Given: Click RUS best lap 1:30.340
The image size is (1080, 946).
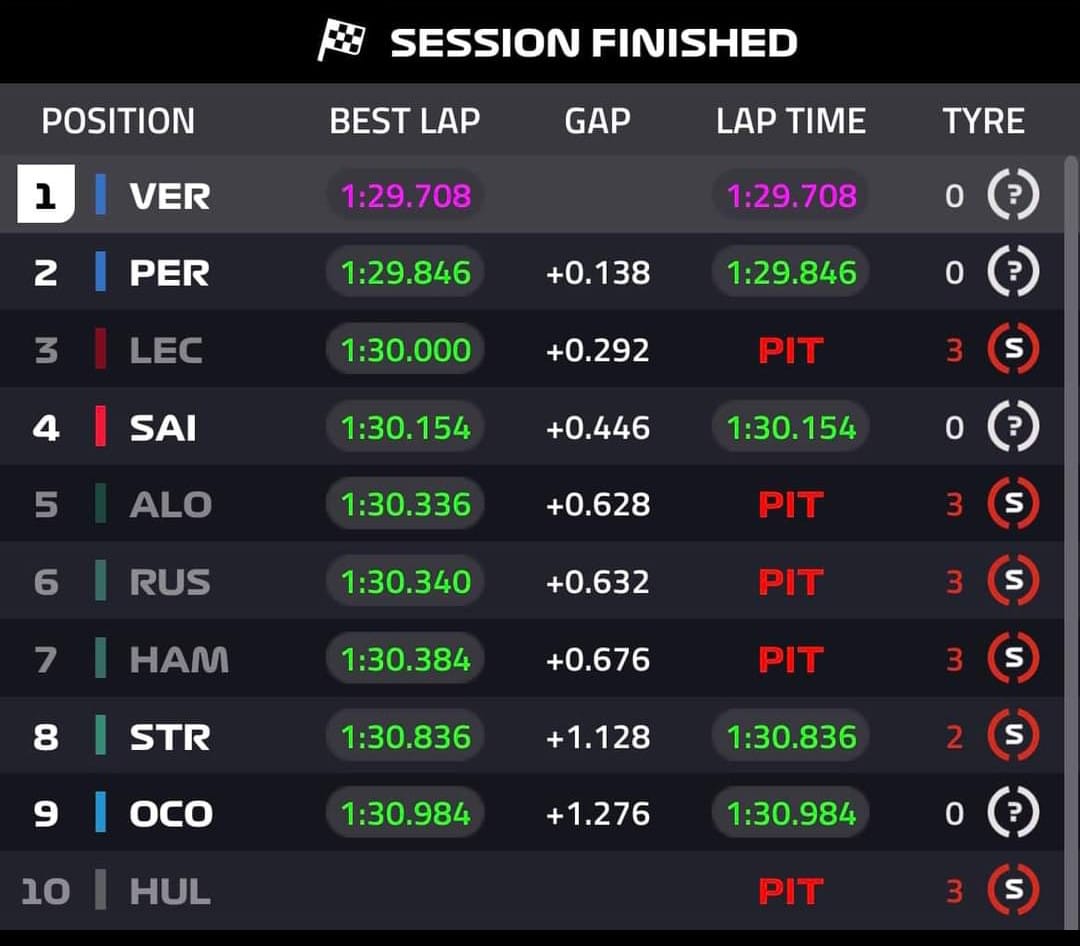Looking at the screenshot, I should pyautogui.click(x=406, y=582).
